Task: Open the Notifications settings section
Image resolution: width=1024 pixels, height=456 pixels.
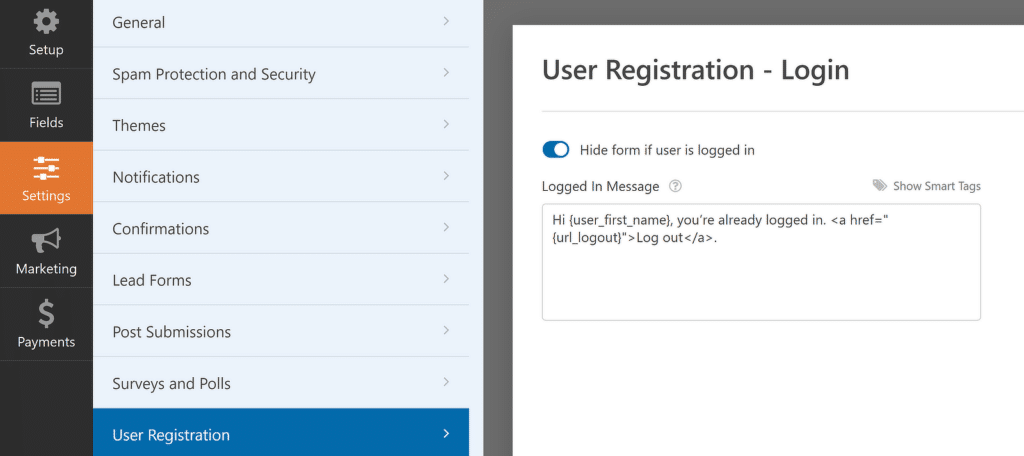Action: click(281, 176)
